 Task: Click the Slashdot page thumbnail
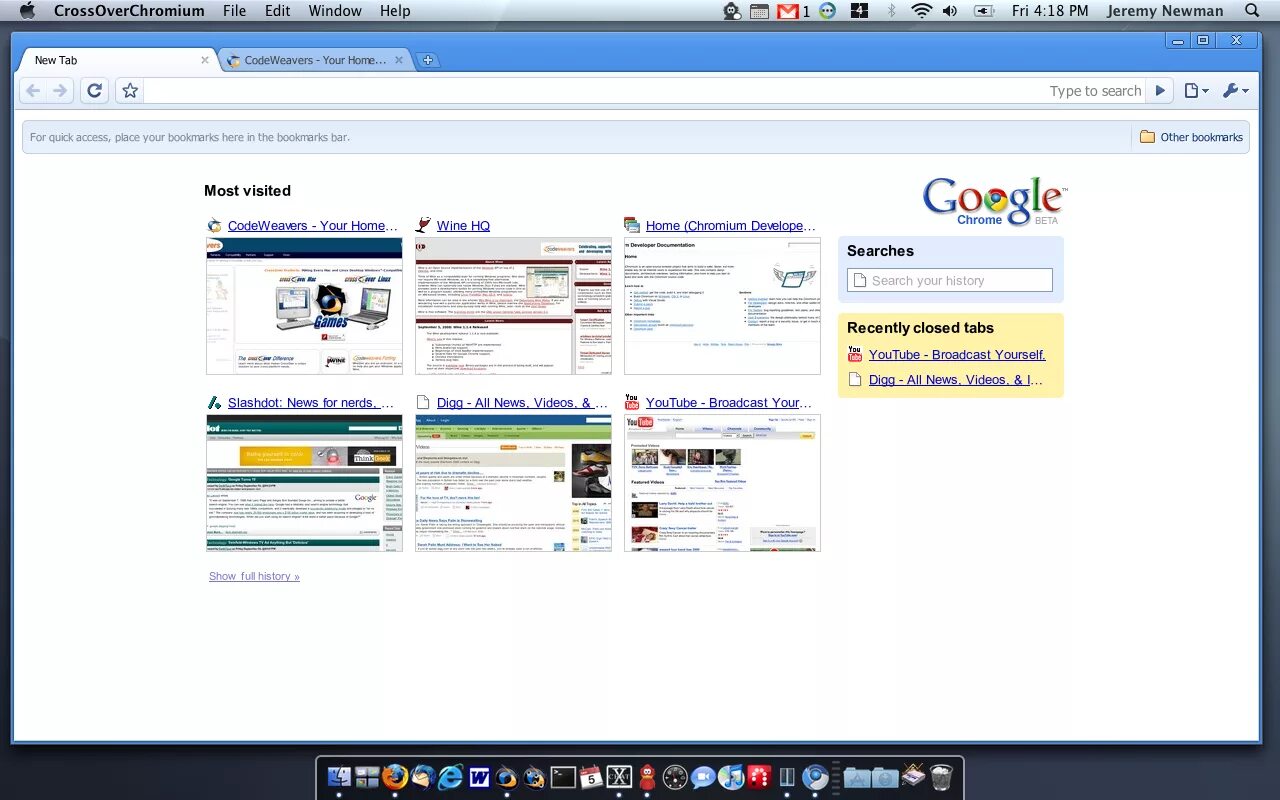(x=304, y=483)
